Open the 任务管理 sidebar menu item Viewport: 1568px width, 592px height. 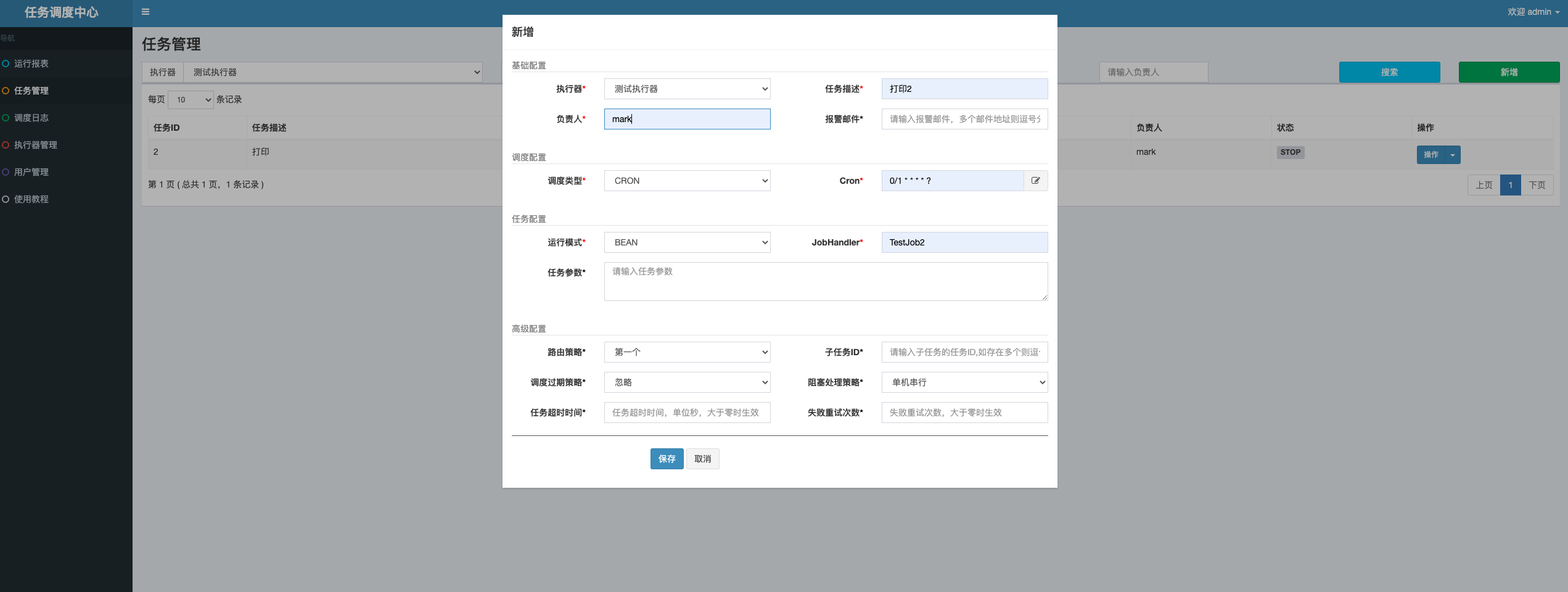tap(31, 91)
